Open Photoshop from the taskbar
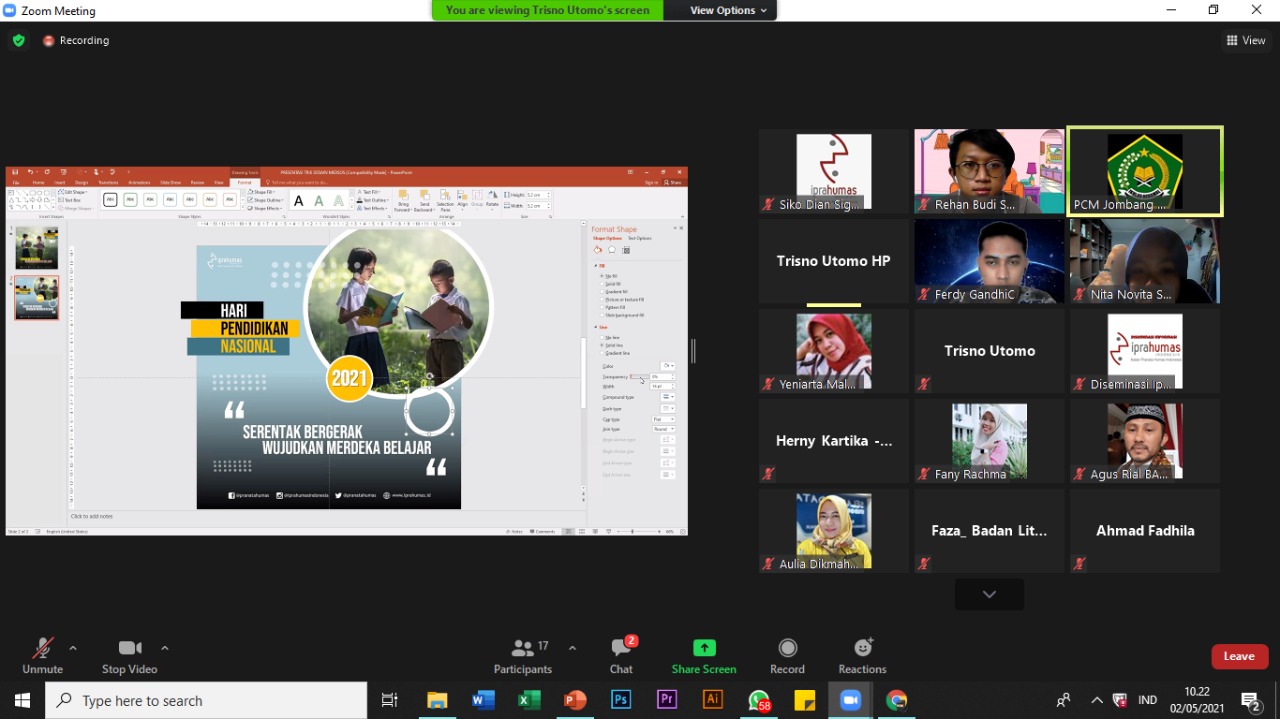The image size is (1280, 719). [621, 700]
